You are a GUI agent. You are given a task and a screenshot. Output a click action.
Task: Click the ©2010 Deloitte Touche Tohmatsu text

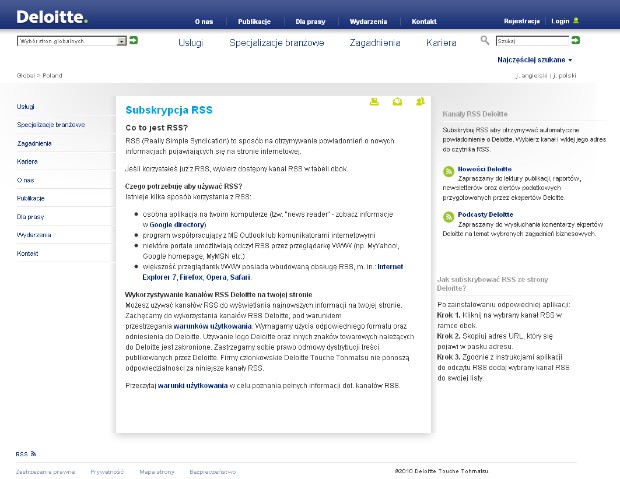pos(441,471)
